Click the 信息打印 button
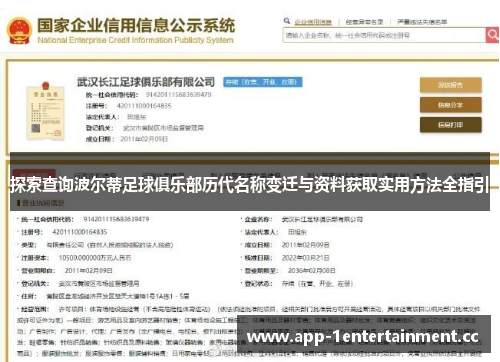The image size is (500, 362). click(x=451, y=125)
